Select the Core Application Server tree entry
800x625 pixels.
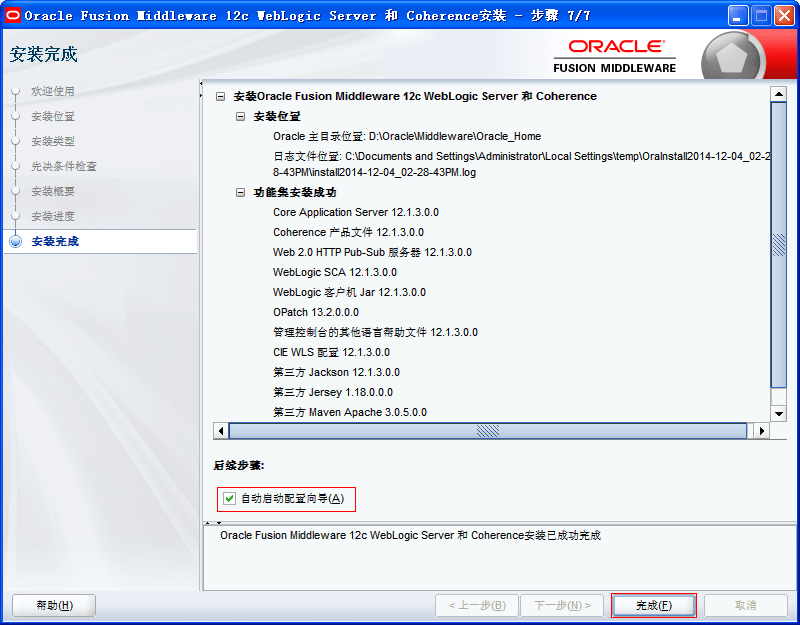[x=355, y=212]
